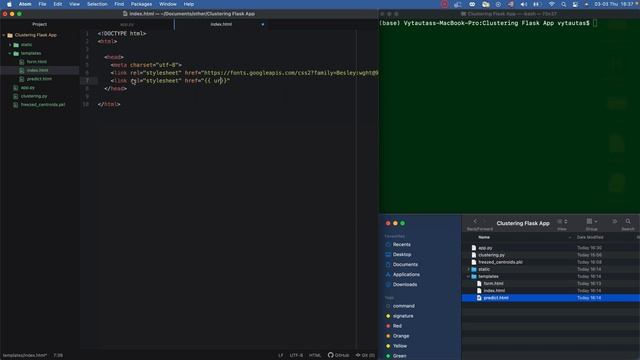Open the Selection menu

[97, 4]
